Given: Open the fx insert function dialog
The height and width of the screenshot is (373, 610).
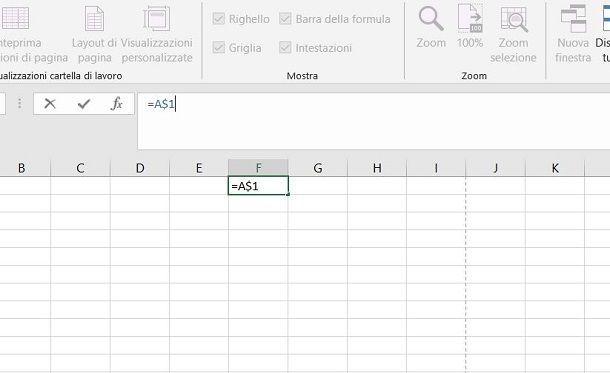Looking at the screenshot, I should tap(117, 104).
